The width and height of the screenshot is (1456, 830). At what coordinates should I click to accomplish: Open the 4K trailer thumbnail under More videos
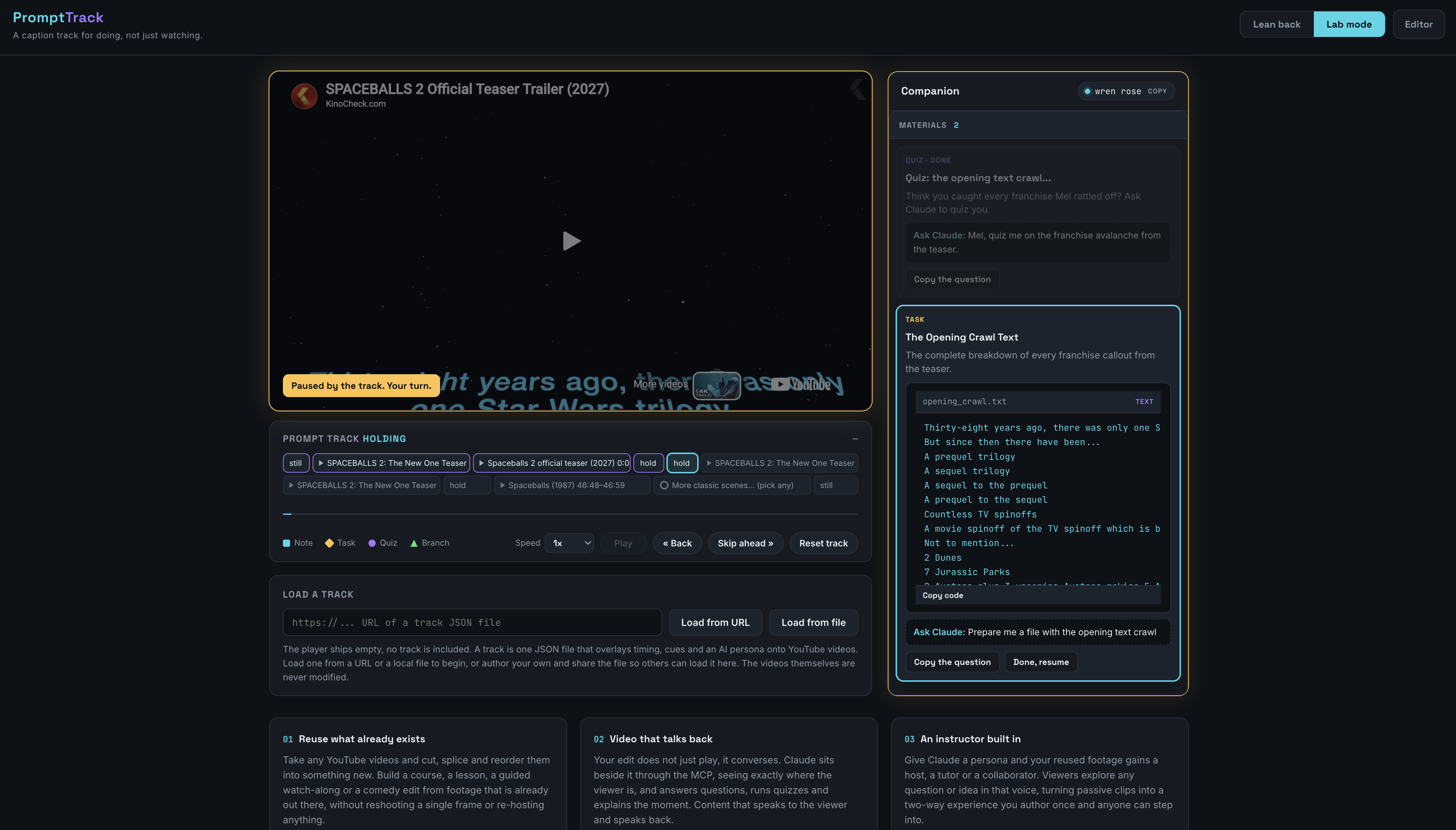(717, 385)
